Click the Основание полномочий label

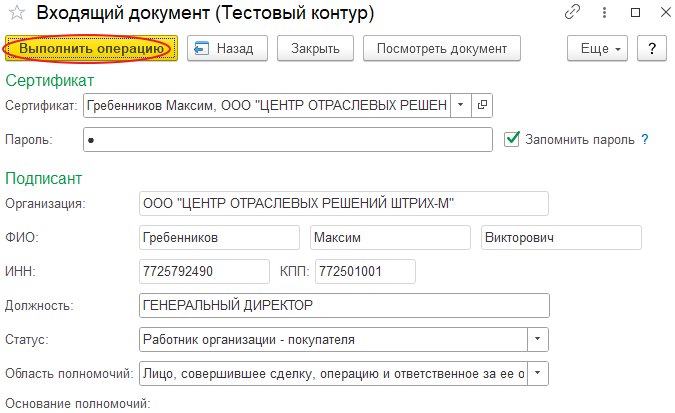(77, 404)
